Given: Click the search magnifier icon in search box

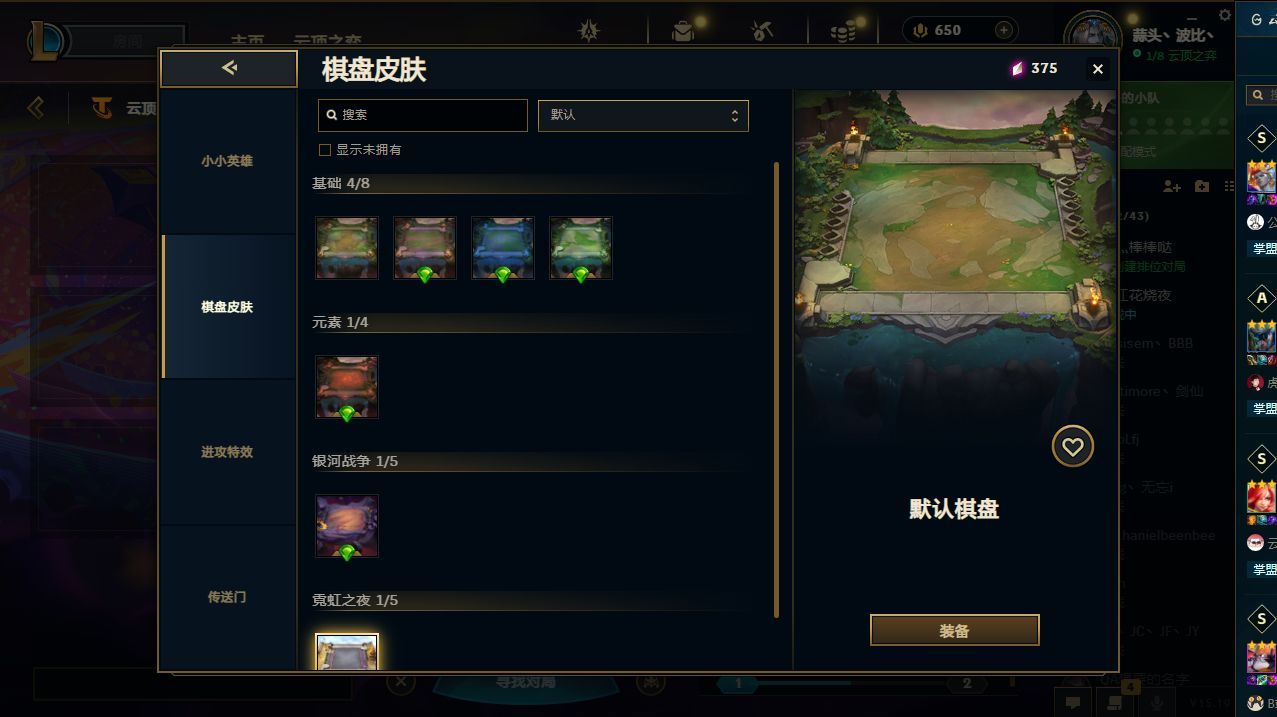Looking at the screenshot, I should tap(332, 115).
